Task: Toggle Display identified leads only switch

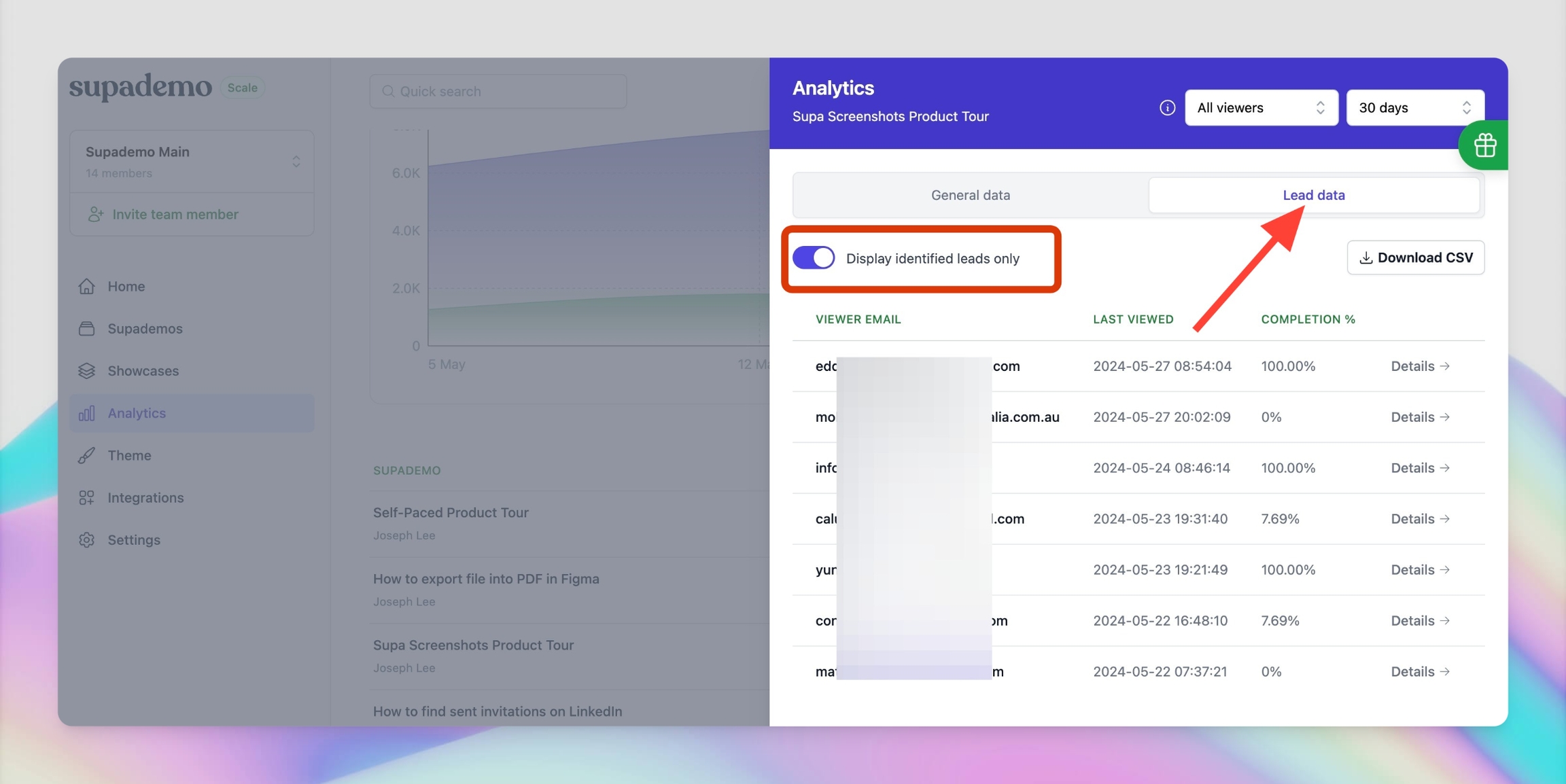Action: tap(814, 258)
